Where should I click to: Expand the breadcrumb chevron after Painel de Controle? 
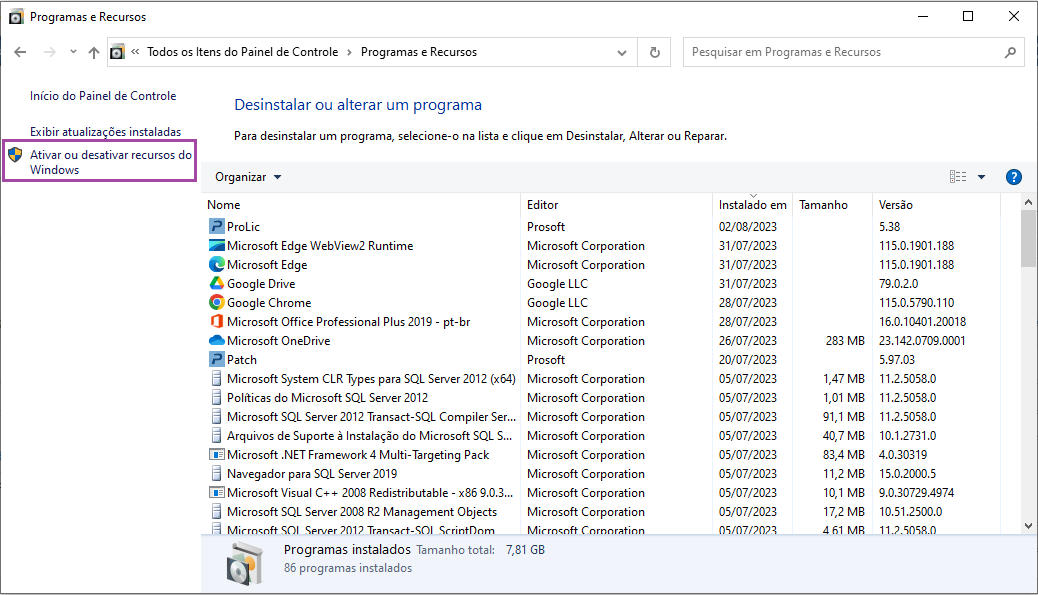pyautogui.click(x=350, y=52)
